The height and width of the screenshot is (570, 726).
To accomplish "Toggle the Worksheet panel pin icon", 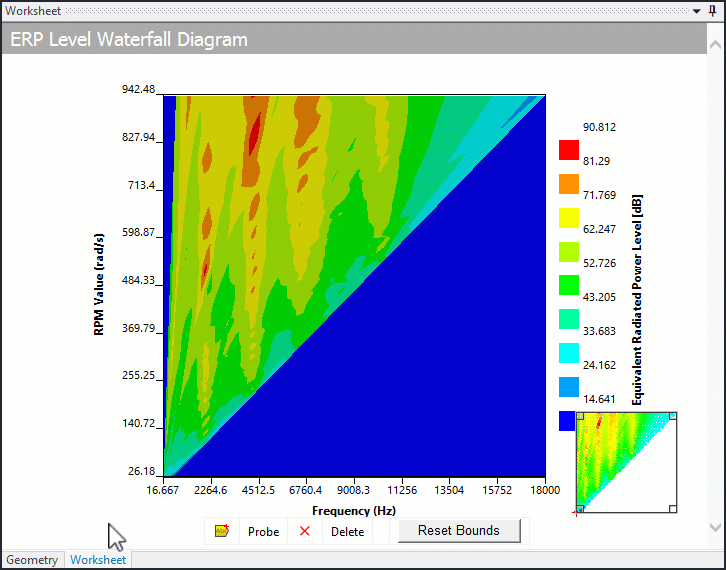I will 713,11.
